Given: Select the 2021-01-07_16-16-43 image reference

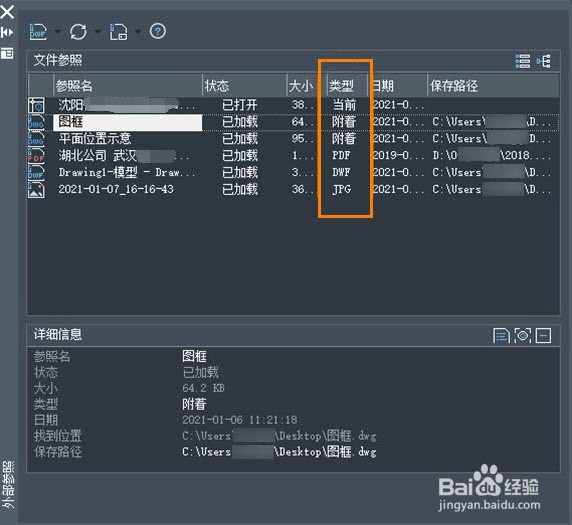Looking at the screenshot, I should (293, 189).
